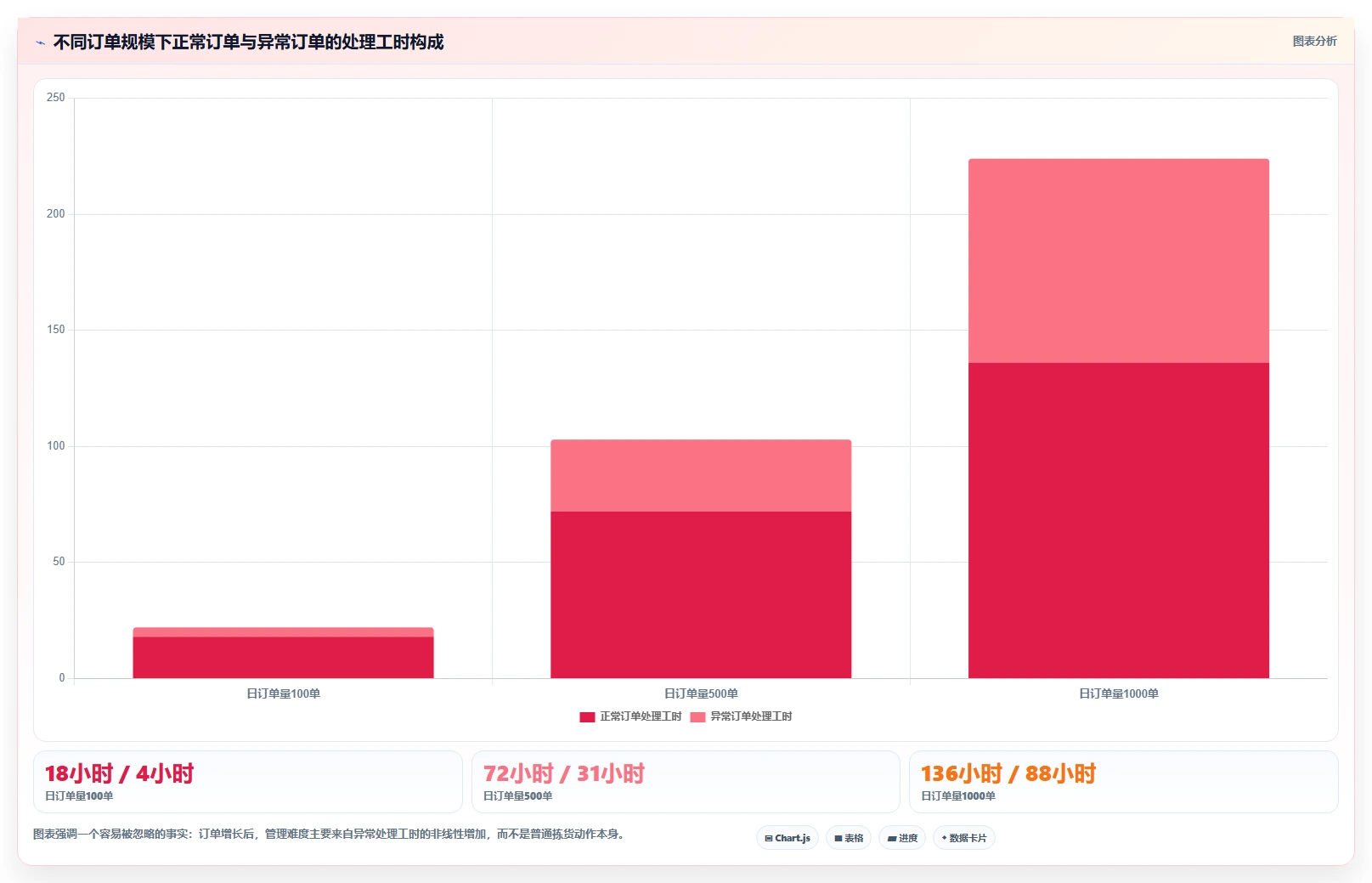This screenshot has height=883, width=1372.
Task: Click the 日订单量1000单 caption in the third data card
Action: coord(958,796)
